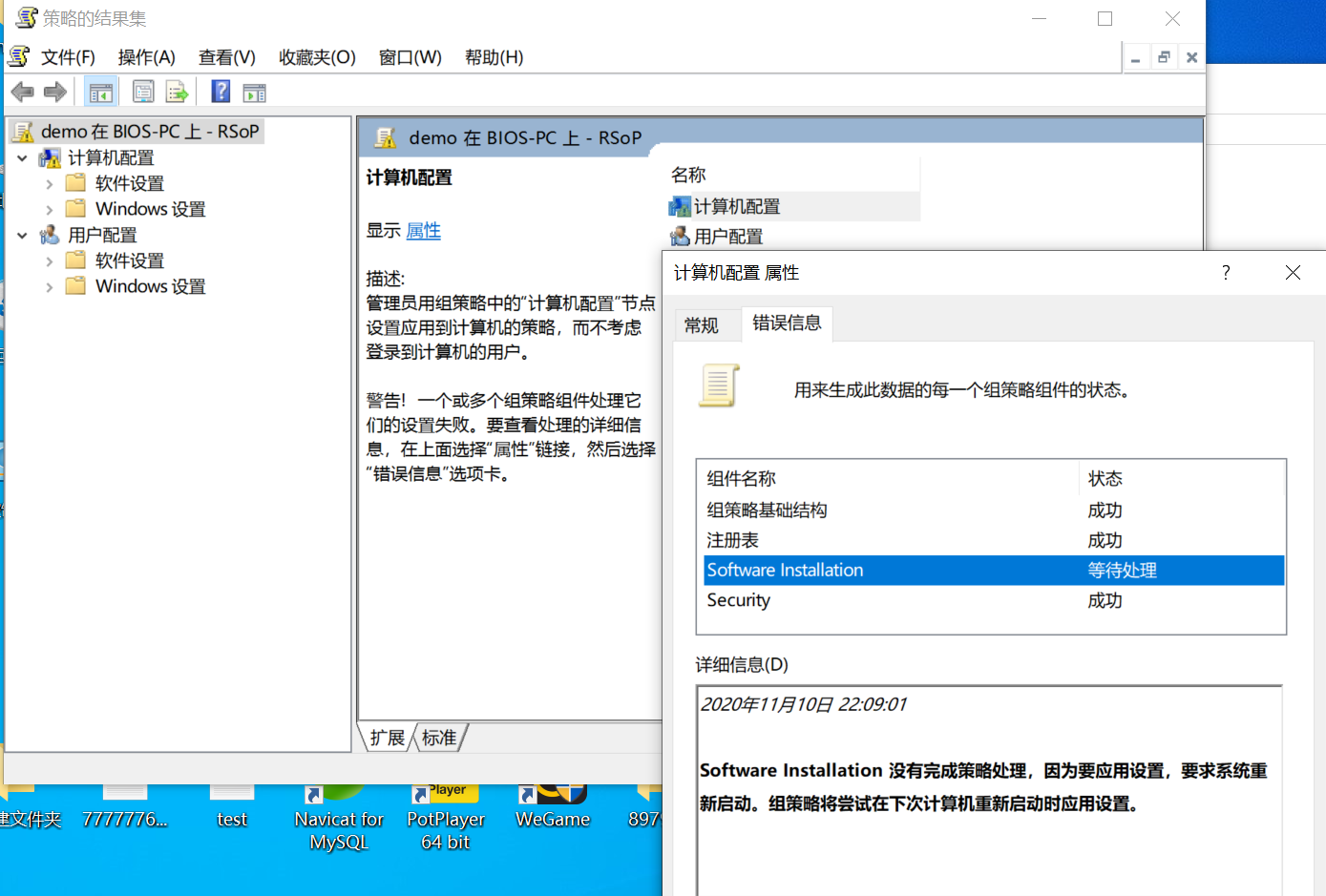Collapse the 用户配置 tree node

click(22, 236)
